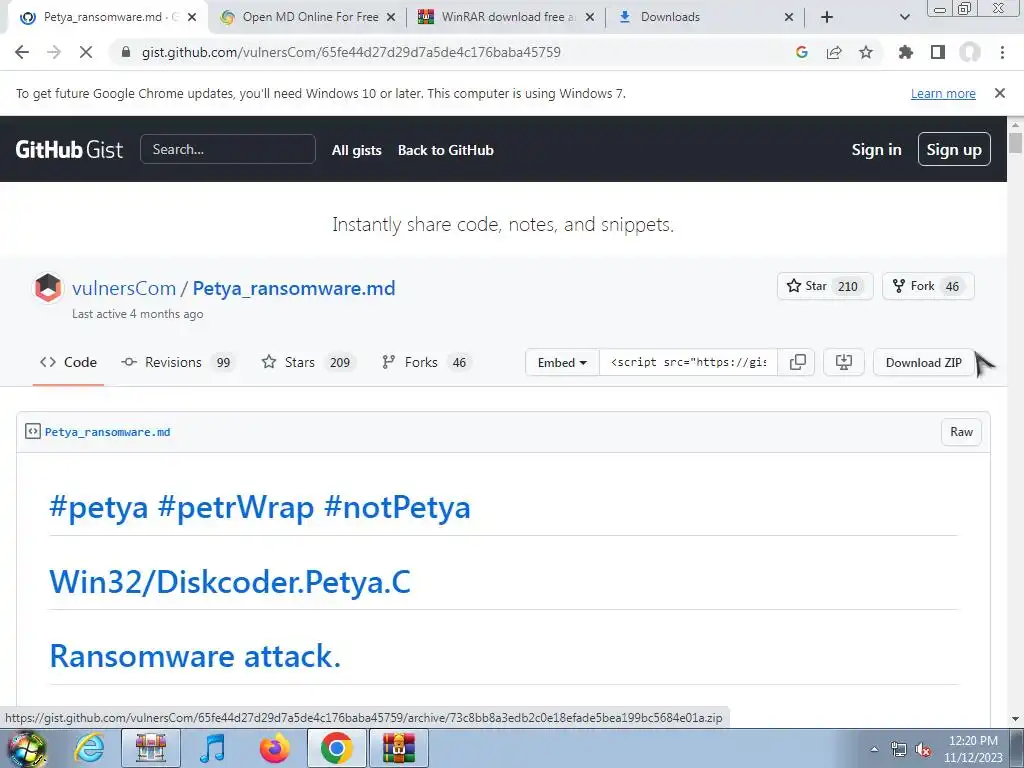
Task: Click Download ZIP
Action: tap(923, 362)
